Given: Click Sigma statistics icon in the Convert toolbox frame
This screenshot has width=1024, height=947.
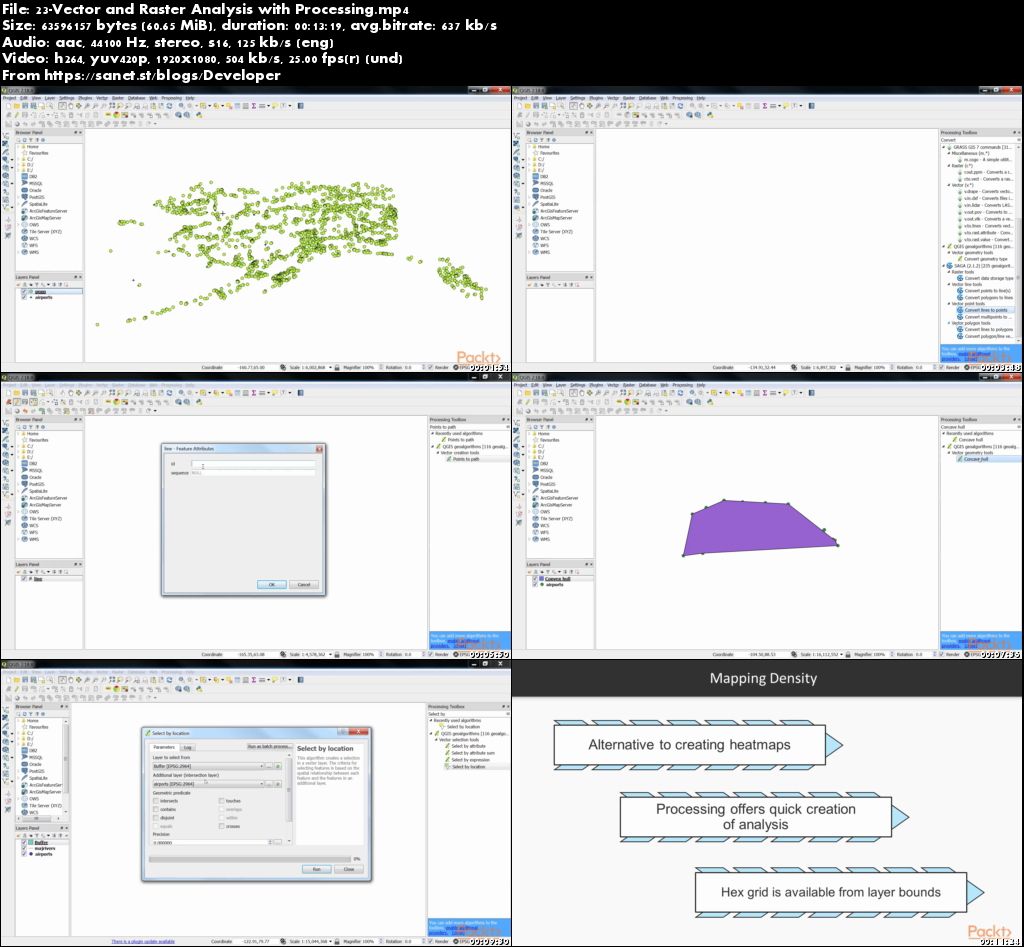Looking at the screenshot, I should [764, 106].
